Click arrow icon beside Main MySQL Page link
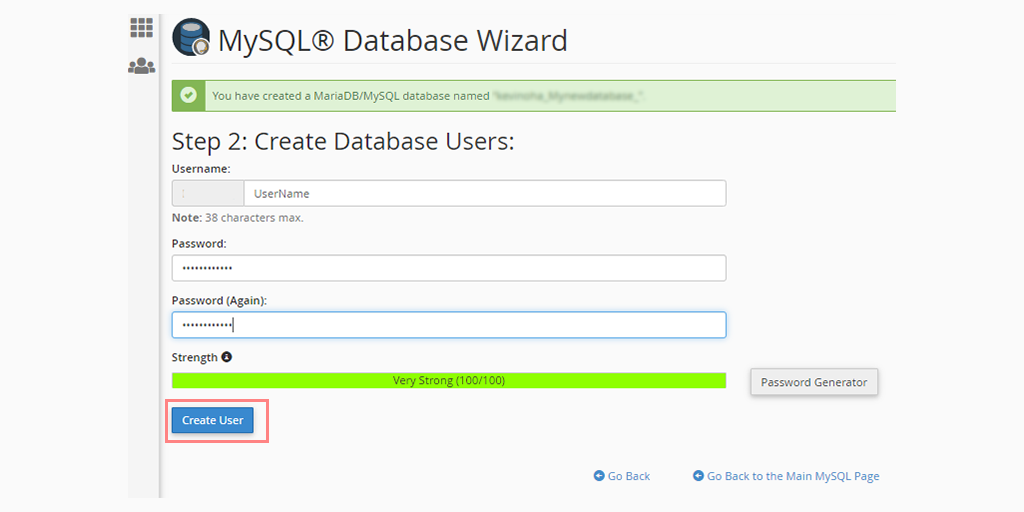 698,476
